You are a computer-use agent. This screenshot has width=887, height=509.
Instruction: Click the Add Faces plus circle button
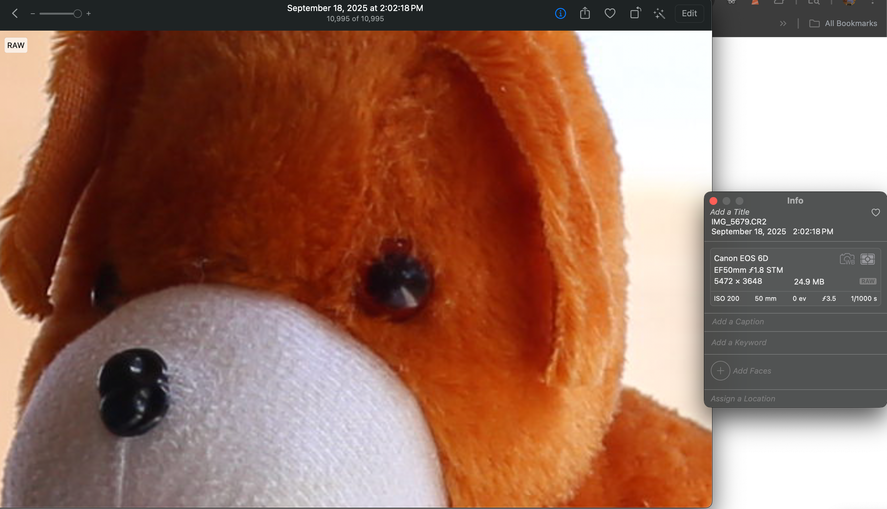[x=720, y=371]
